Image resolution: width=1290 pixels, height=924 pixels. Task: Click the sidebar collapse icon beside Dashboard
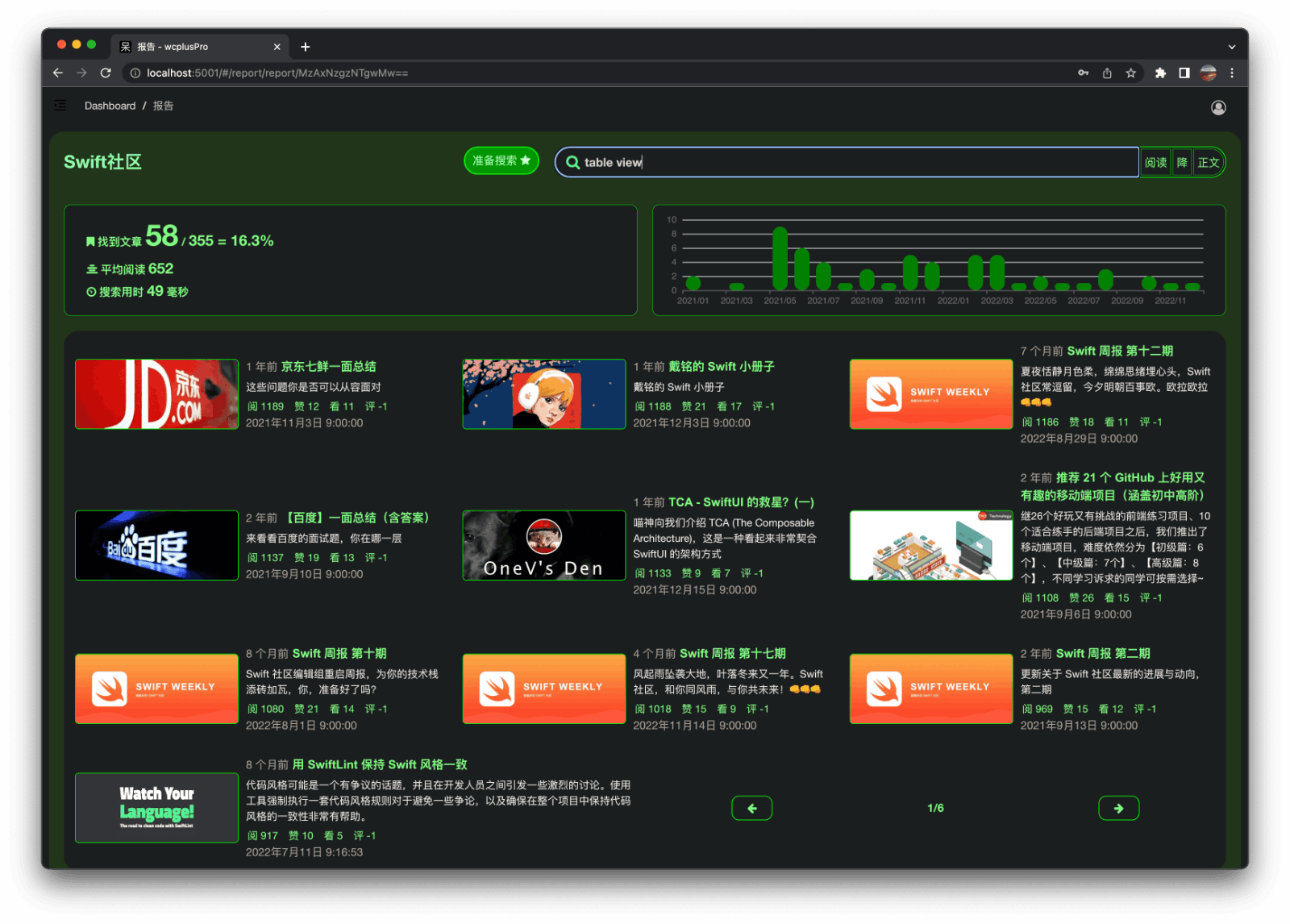[x=60, y=106]
